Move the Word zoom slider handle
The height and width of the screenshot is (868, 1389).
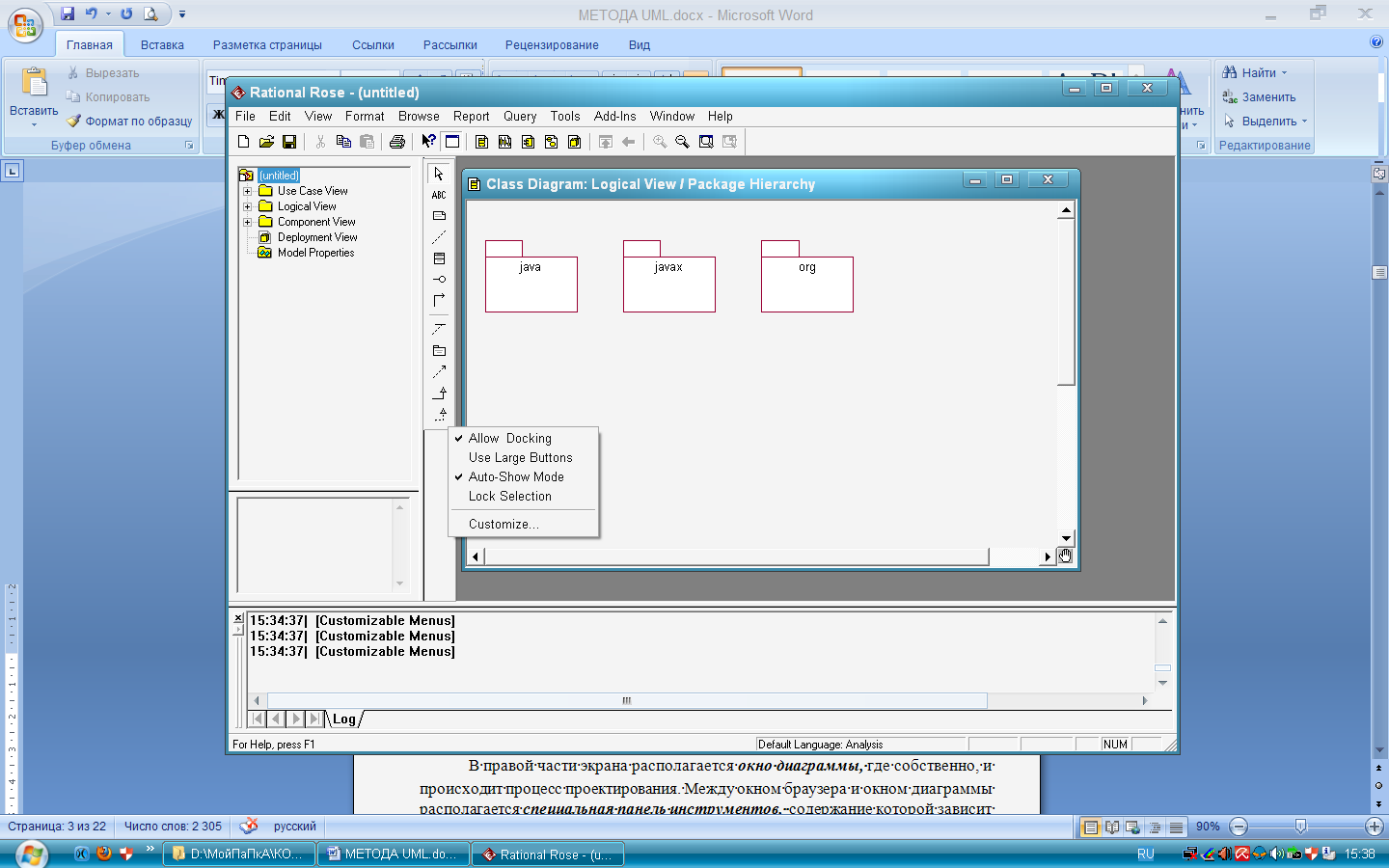click(1300, 827)
